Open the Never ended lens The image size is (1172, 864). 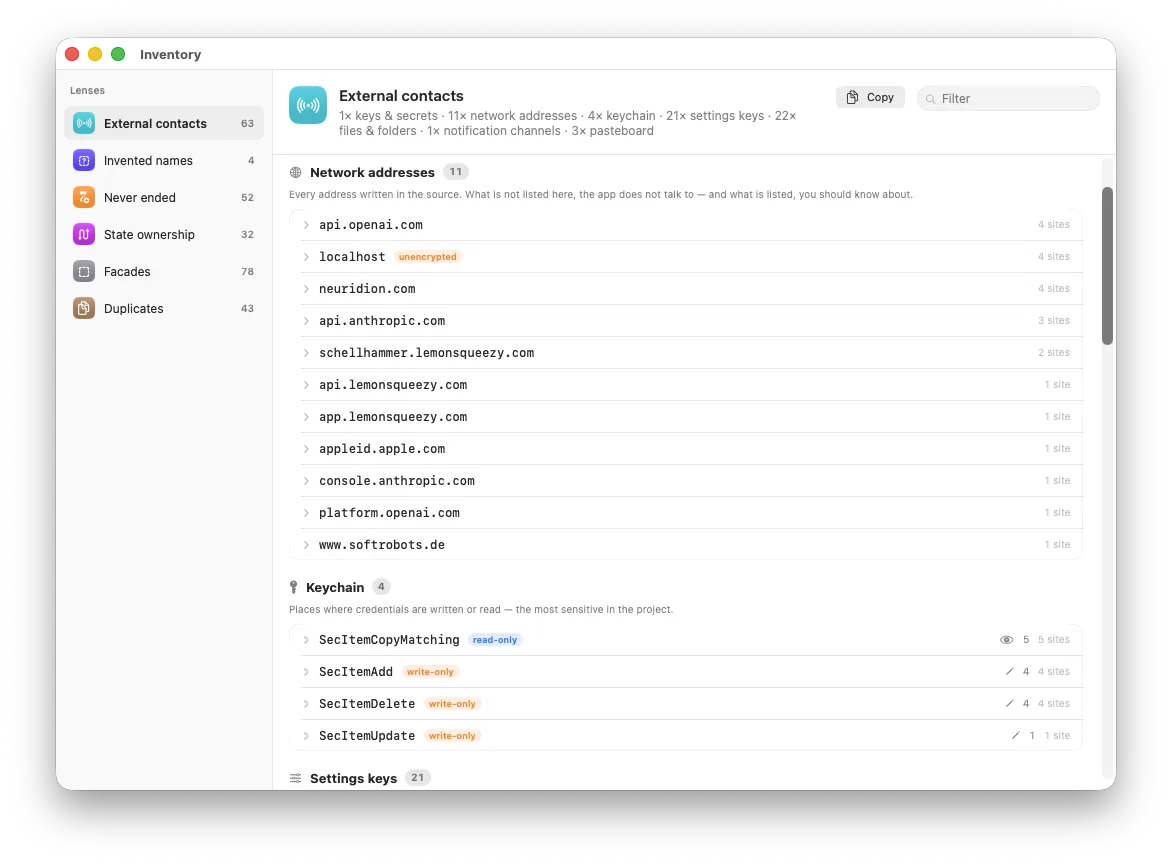[164, 197]
